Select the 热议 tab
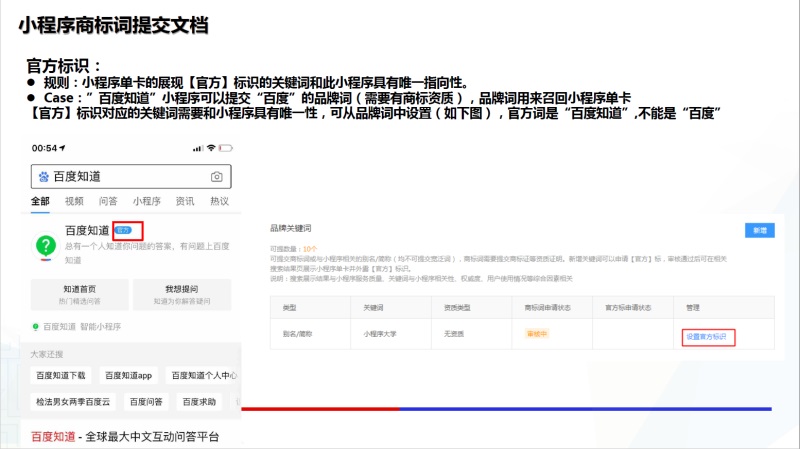Image resolution: width=800 pixels, height=449 pixels. pos(219,201)
